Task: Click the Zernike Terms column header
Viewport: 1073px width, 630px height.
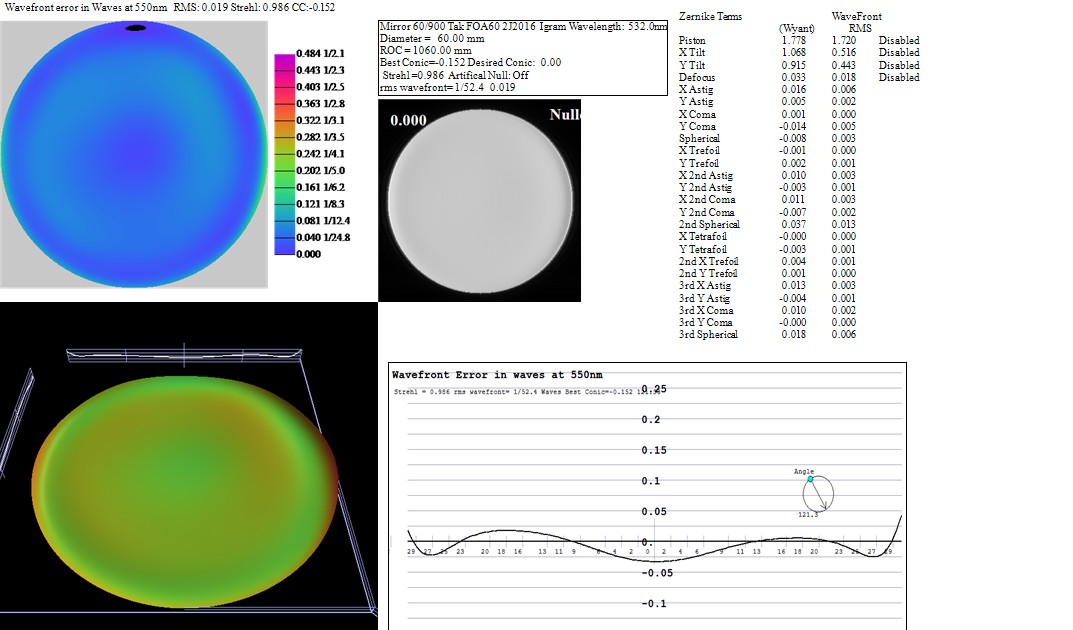Action: tap(710, 17)
